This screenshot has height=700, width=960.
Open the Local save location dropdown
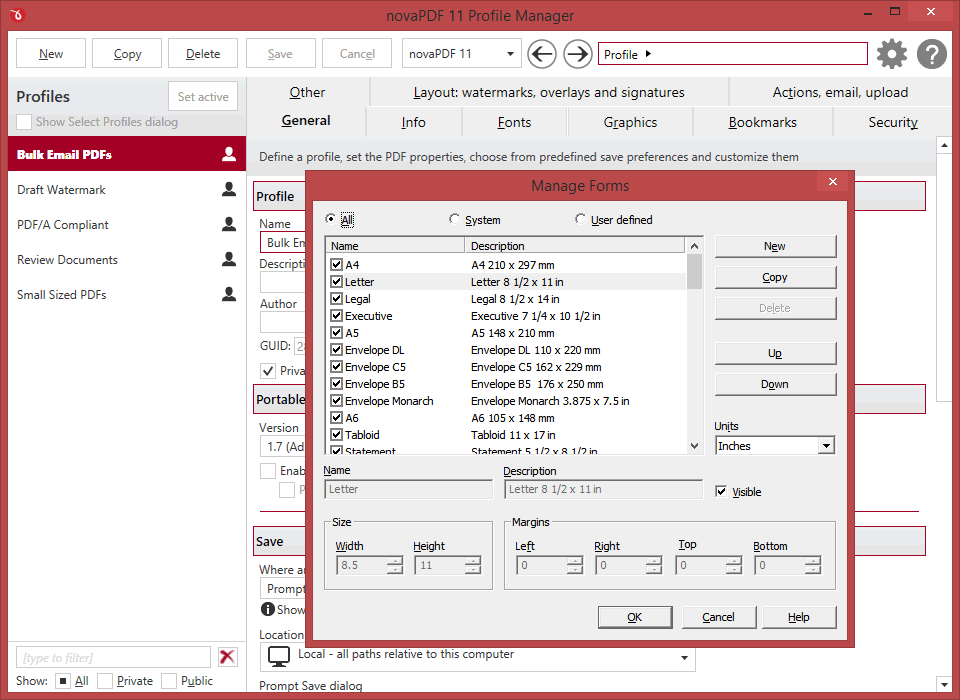tap(684, 658)
